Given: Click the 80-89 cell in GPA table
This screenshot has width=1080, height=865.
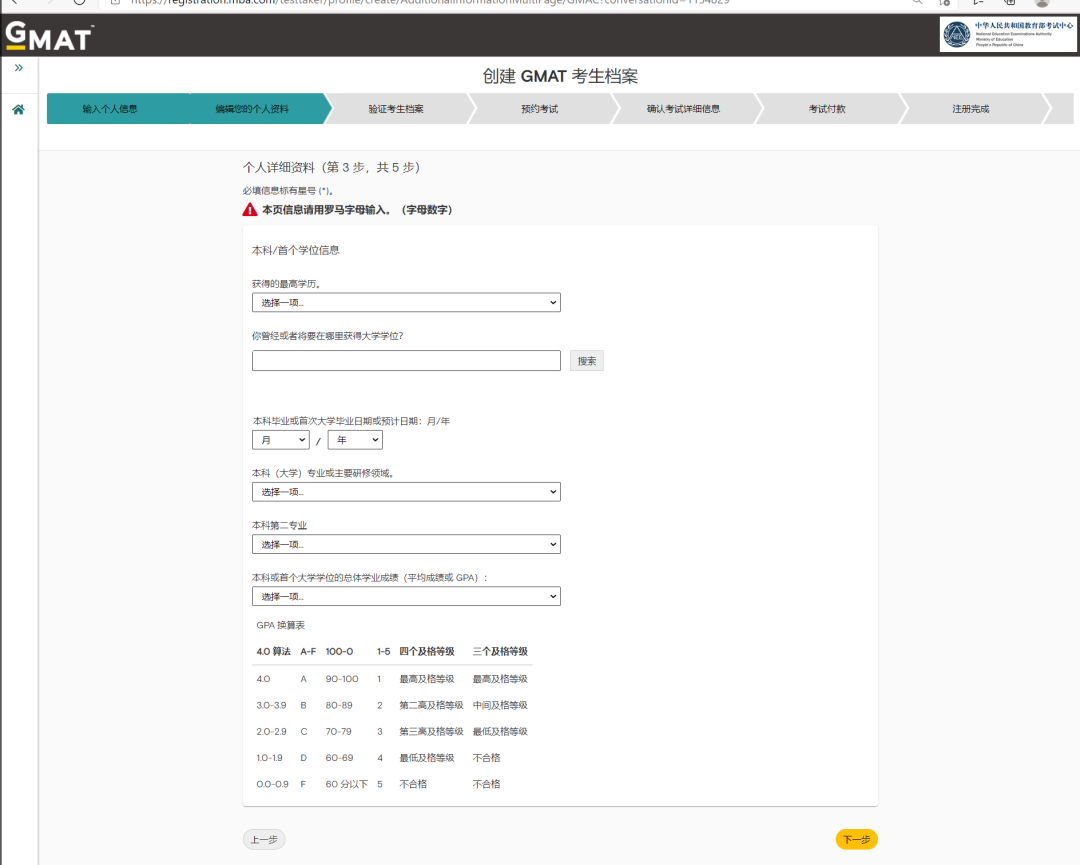Looking at the screenshot, I should click(x=339, y=705).
